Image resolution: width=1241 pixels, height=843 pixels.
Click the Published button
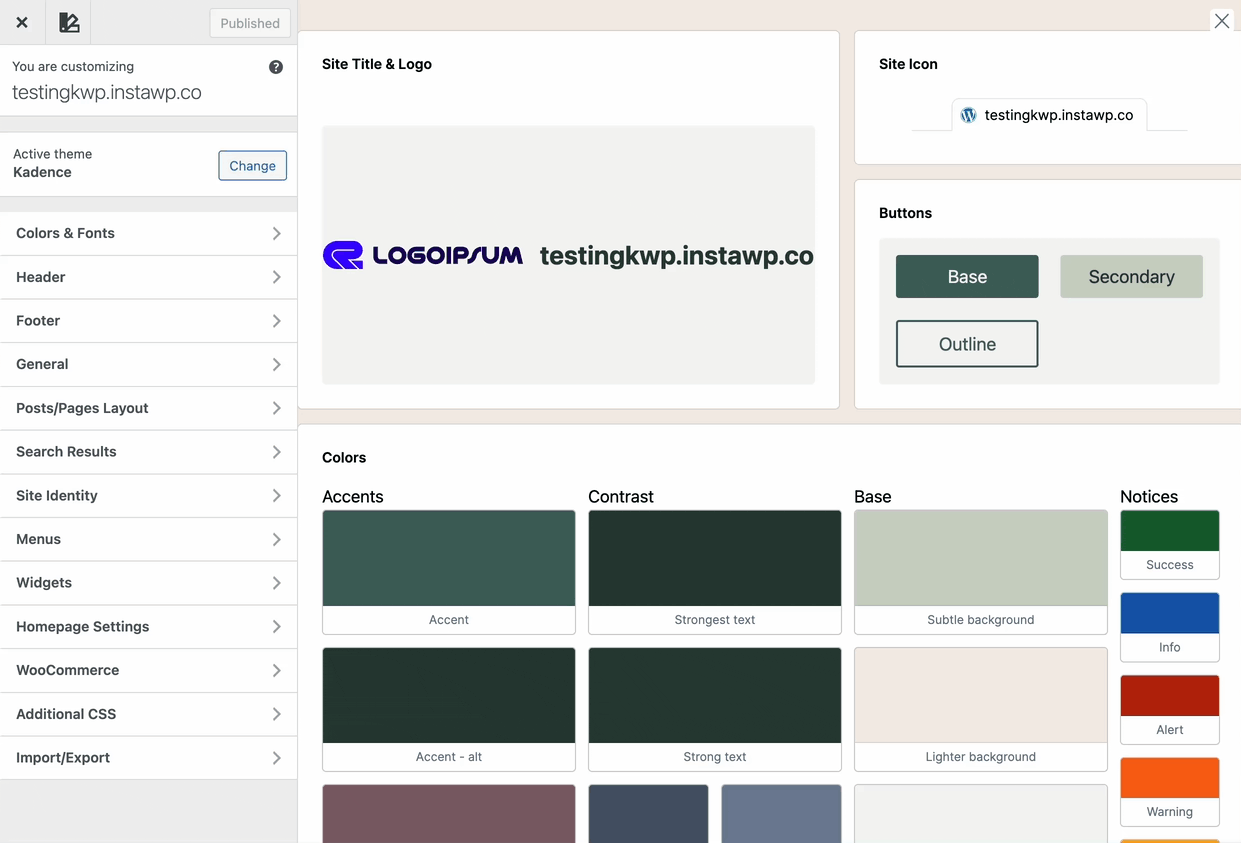[249, 22]
